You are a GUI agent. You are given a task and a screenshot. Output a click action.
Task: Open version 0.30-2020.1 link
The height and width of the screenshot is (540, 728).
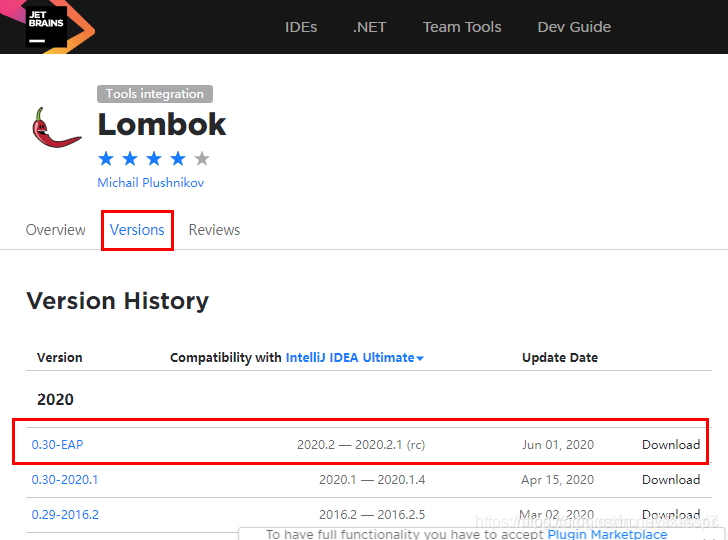pos(65,480)
